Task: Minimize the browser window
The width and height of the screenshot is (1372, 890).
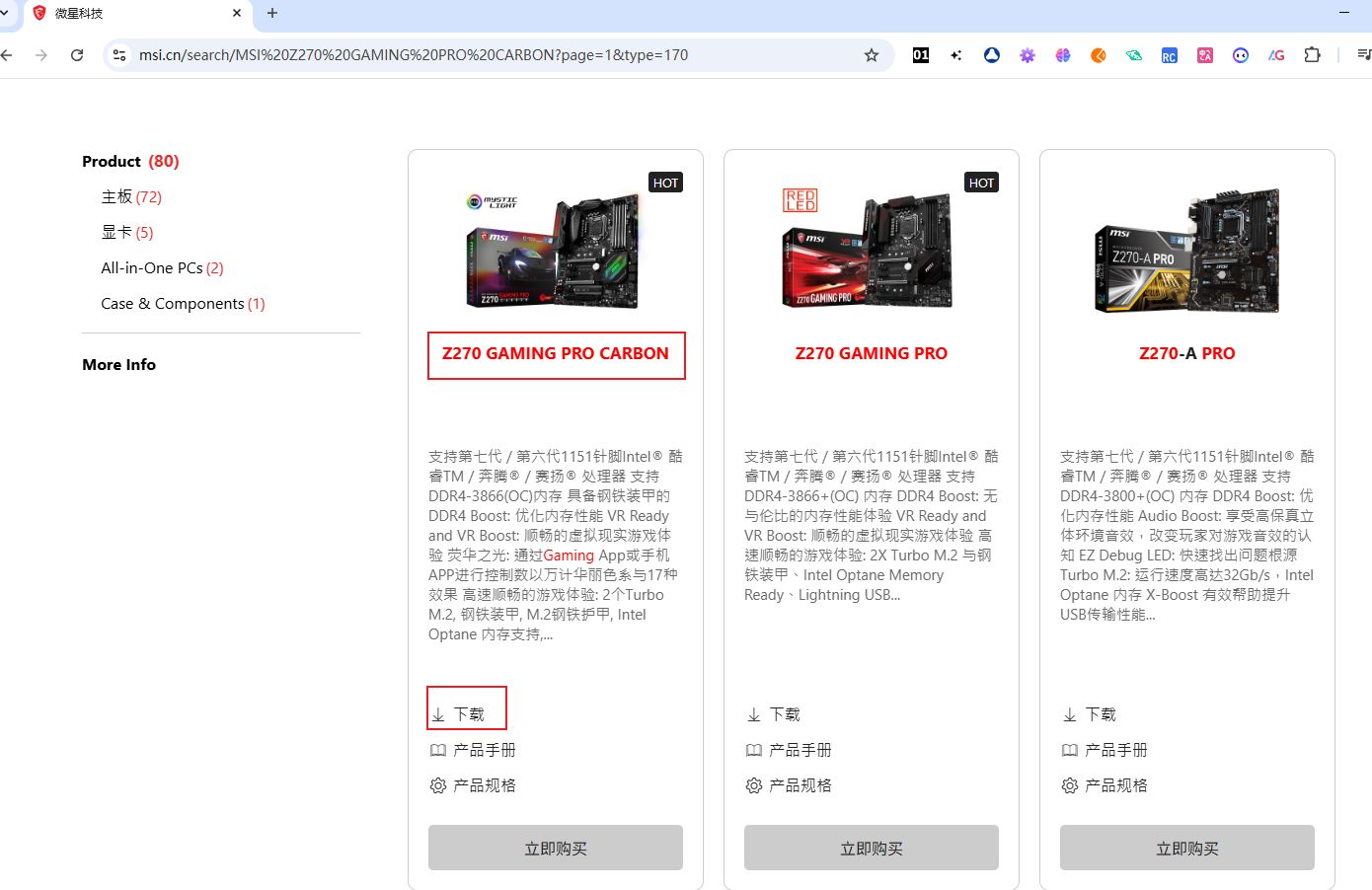Action: (1344, 13)
